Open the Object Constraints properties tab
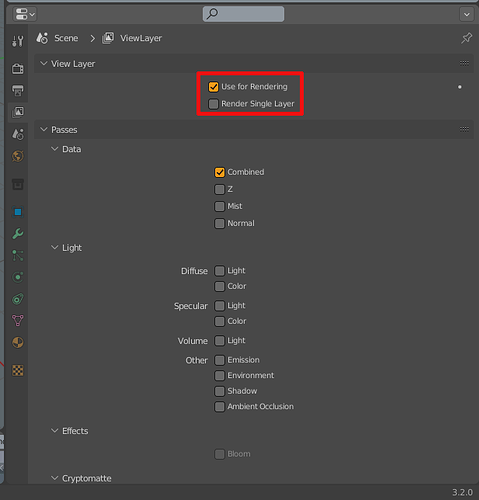The image size is (479, 500). tap(18, 299)
